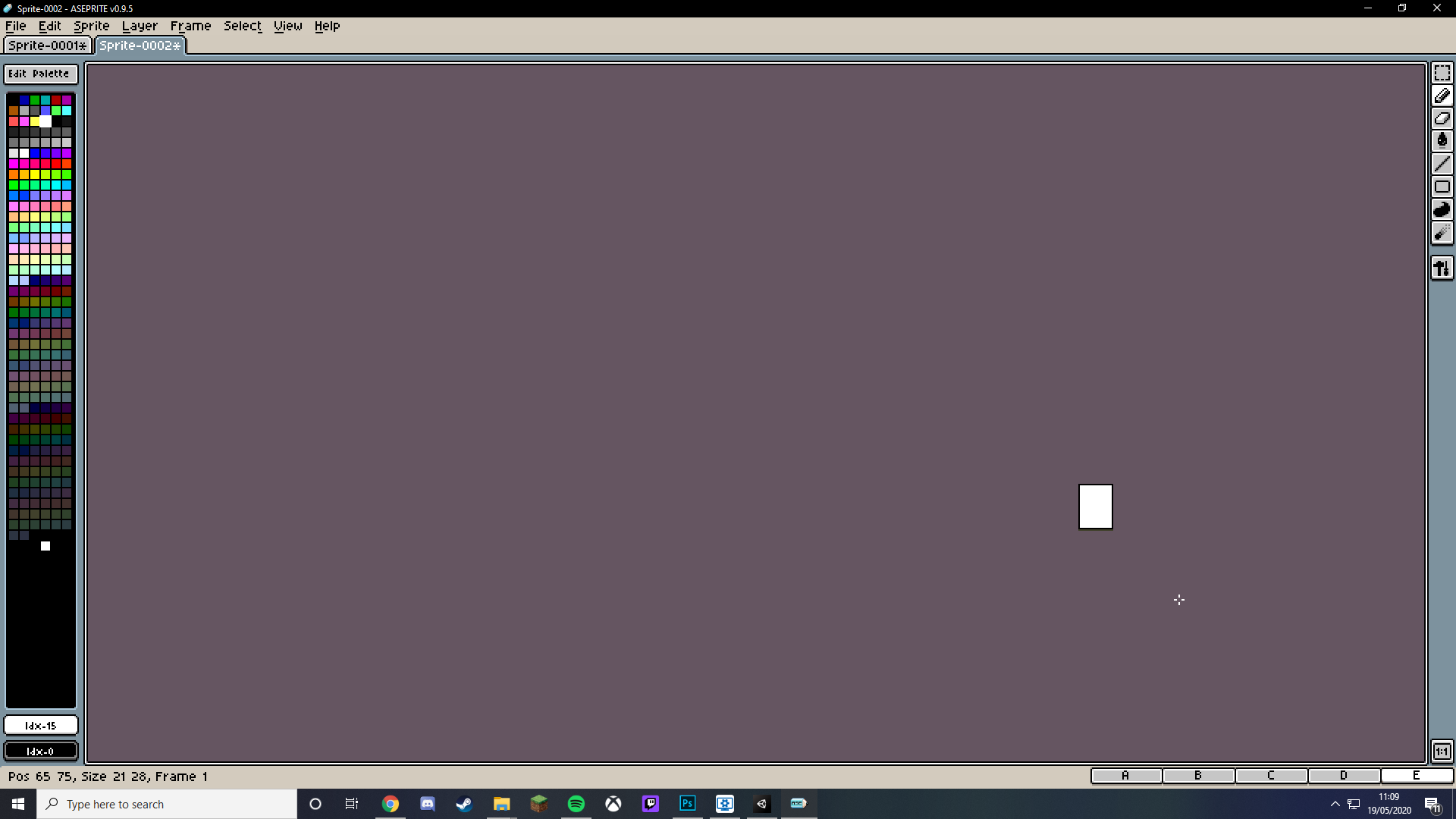Click the network icon in system tray

[x=1354, y=804]
